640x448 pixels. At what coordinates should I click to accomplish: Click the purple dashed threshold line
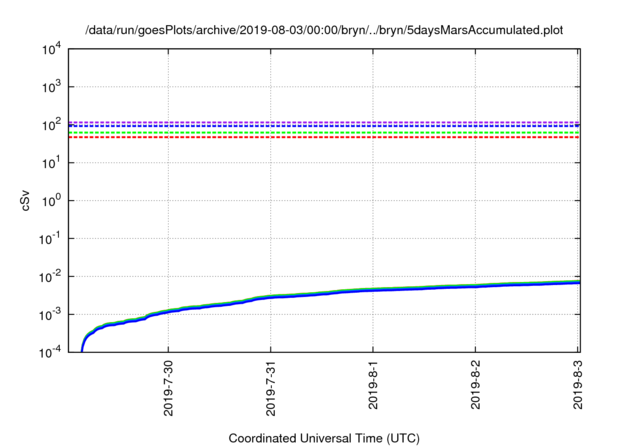(324, 122)
